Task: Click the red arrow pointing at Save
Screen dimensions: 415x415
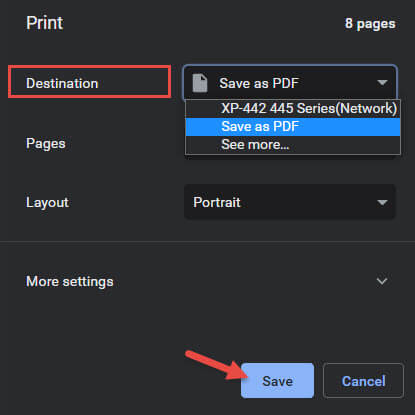Action: pyautogui.click(x=217, y=365)
